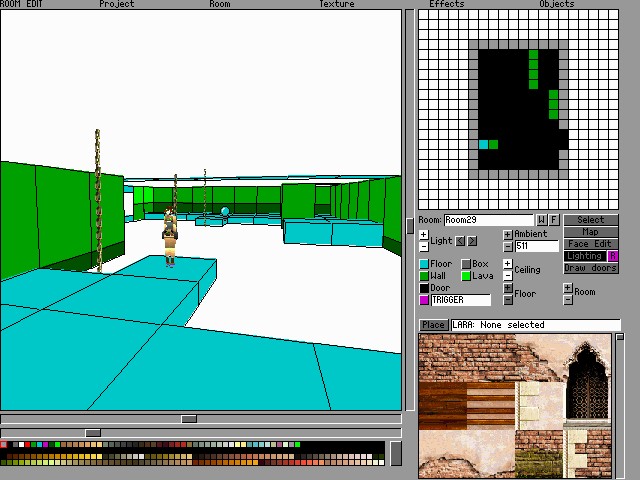Image resolution: width=640 pixels, height=480 pixels.
Task: Open the ROOM EDIT menu
Action: tap(21, 4)
